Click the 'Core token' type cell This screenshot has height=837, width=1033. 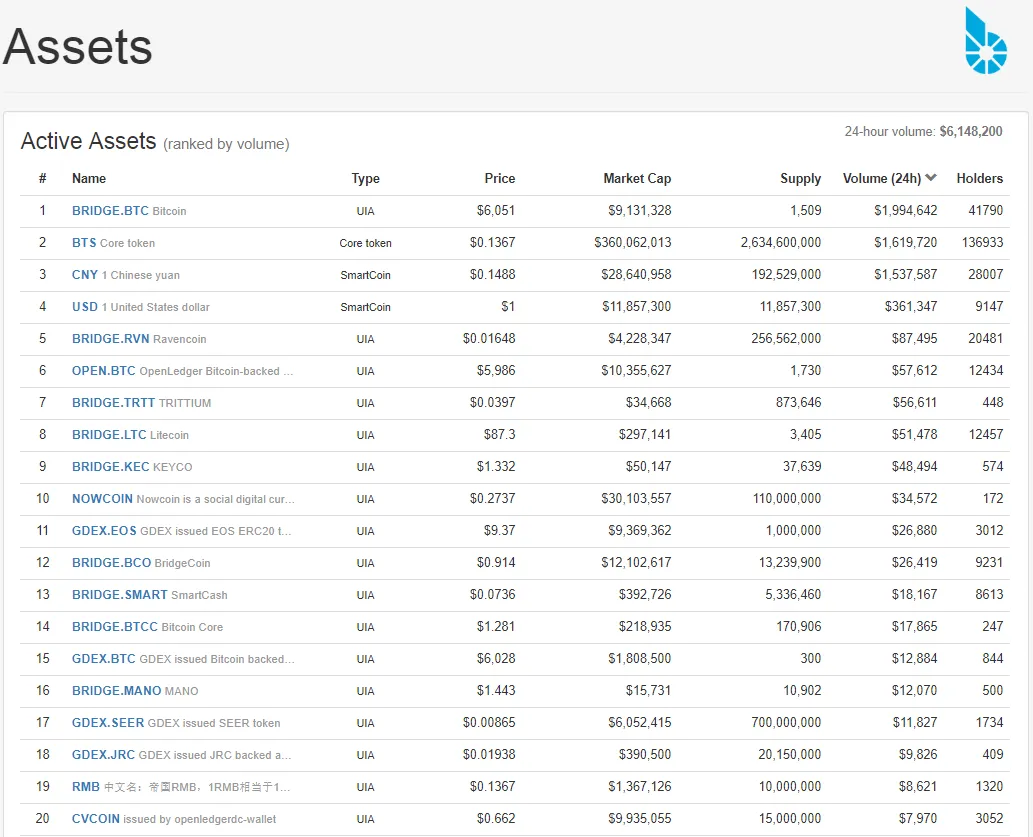[x=366, y=243]
